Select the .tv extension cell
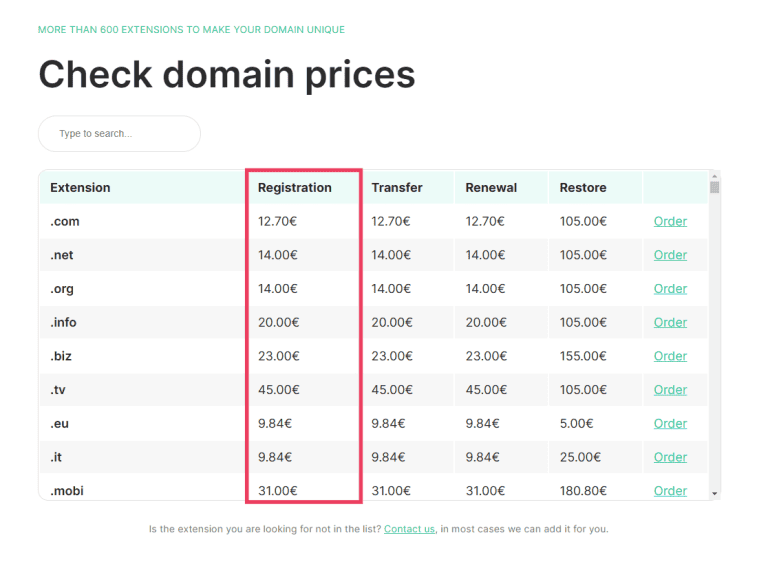 click(142, 390)
